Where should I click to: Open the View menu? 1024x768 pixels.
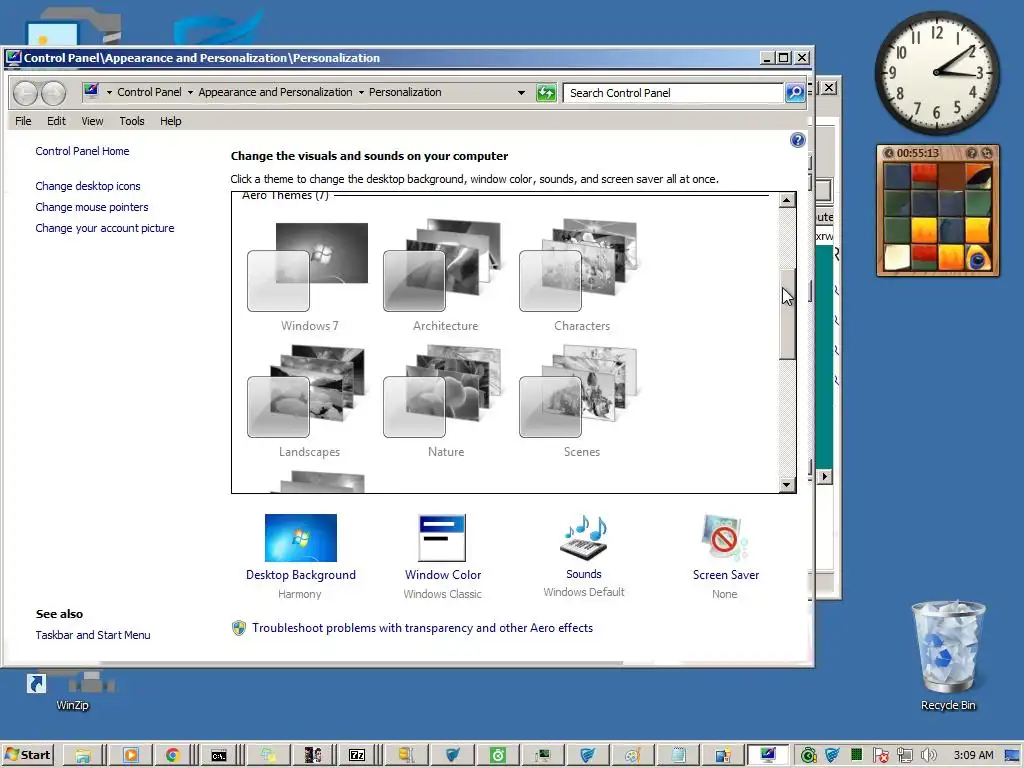tap(92, 121)
